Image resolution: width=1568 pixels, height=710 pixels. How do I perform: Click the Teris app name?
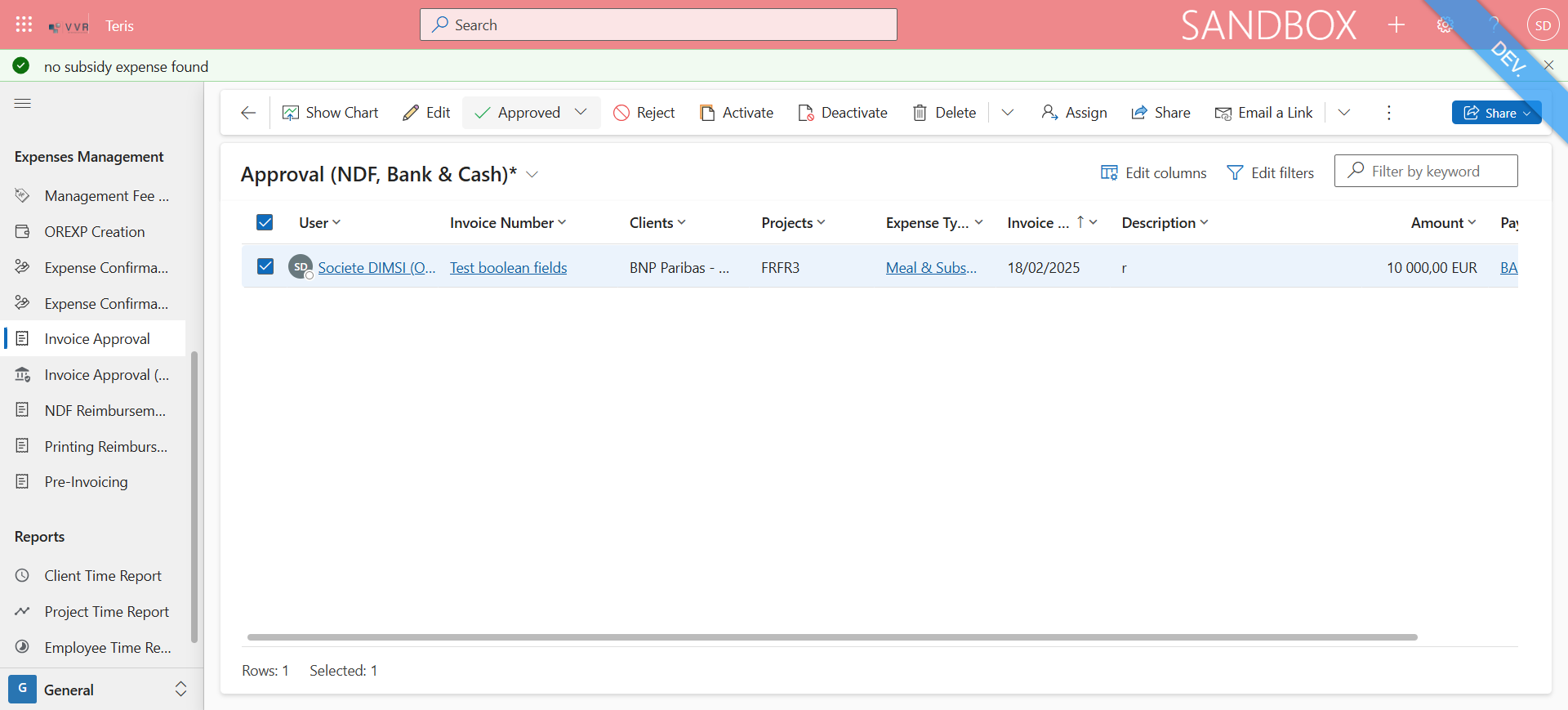point(119,26)
